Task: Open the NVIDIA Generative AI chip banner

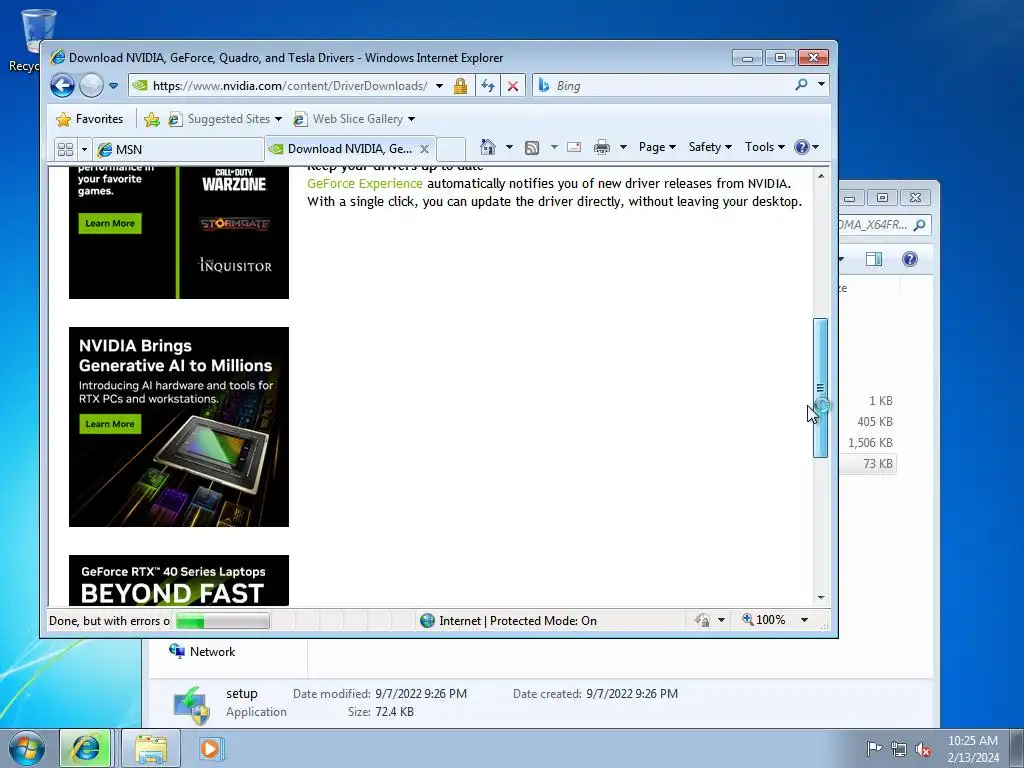Action: (179, 427)
